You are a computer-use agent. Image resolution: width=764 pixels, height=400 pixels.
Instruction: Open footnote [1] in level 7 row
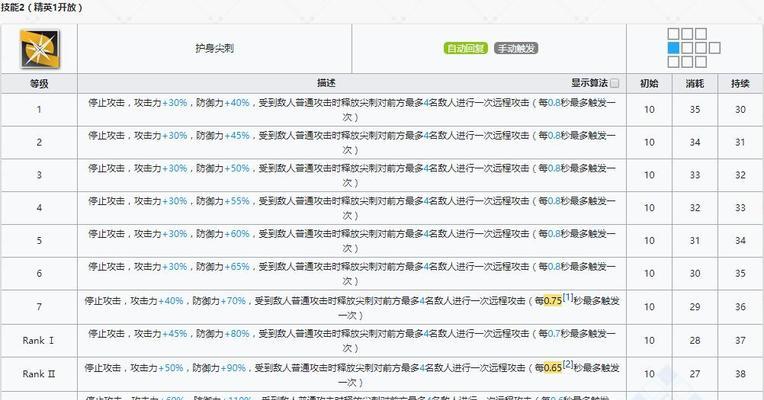(x=568, y=297)
